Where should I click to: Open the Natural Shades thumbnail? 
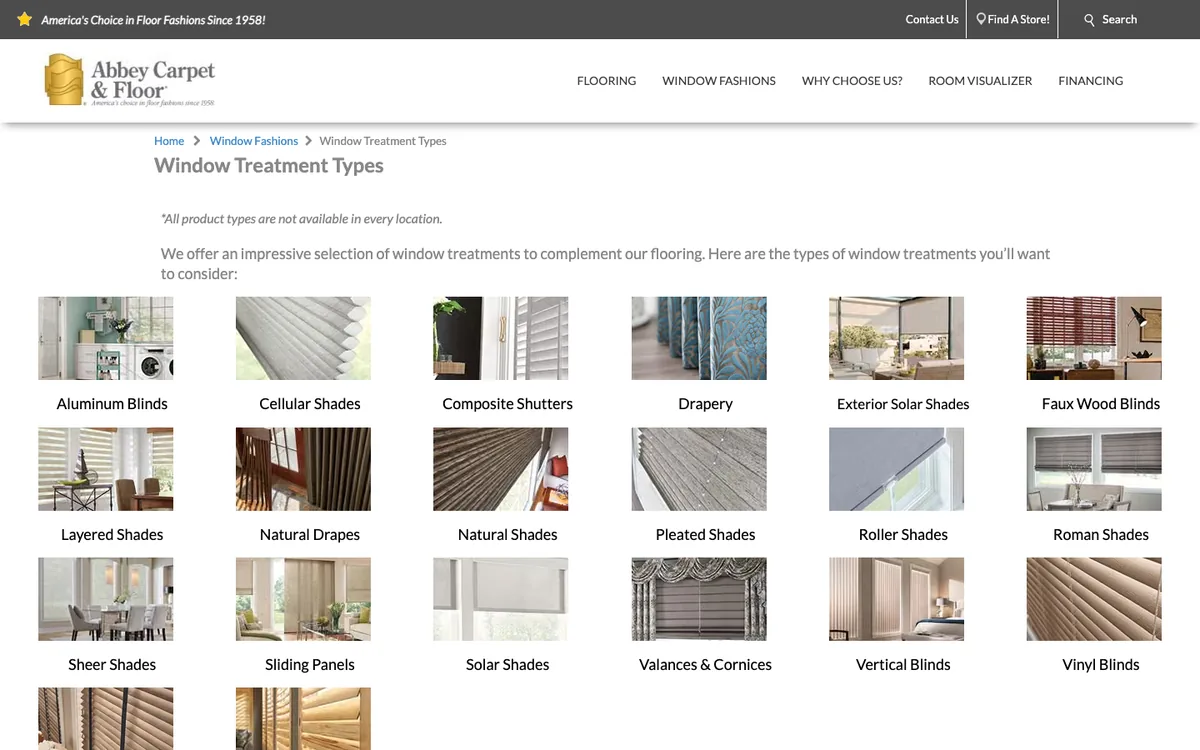(x=501, y=469)
